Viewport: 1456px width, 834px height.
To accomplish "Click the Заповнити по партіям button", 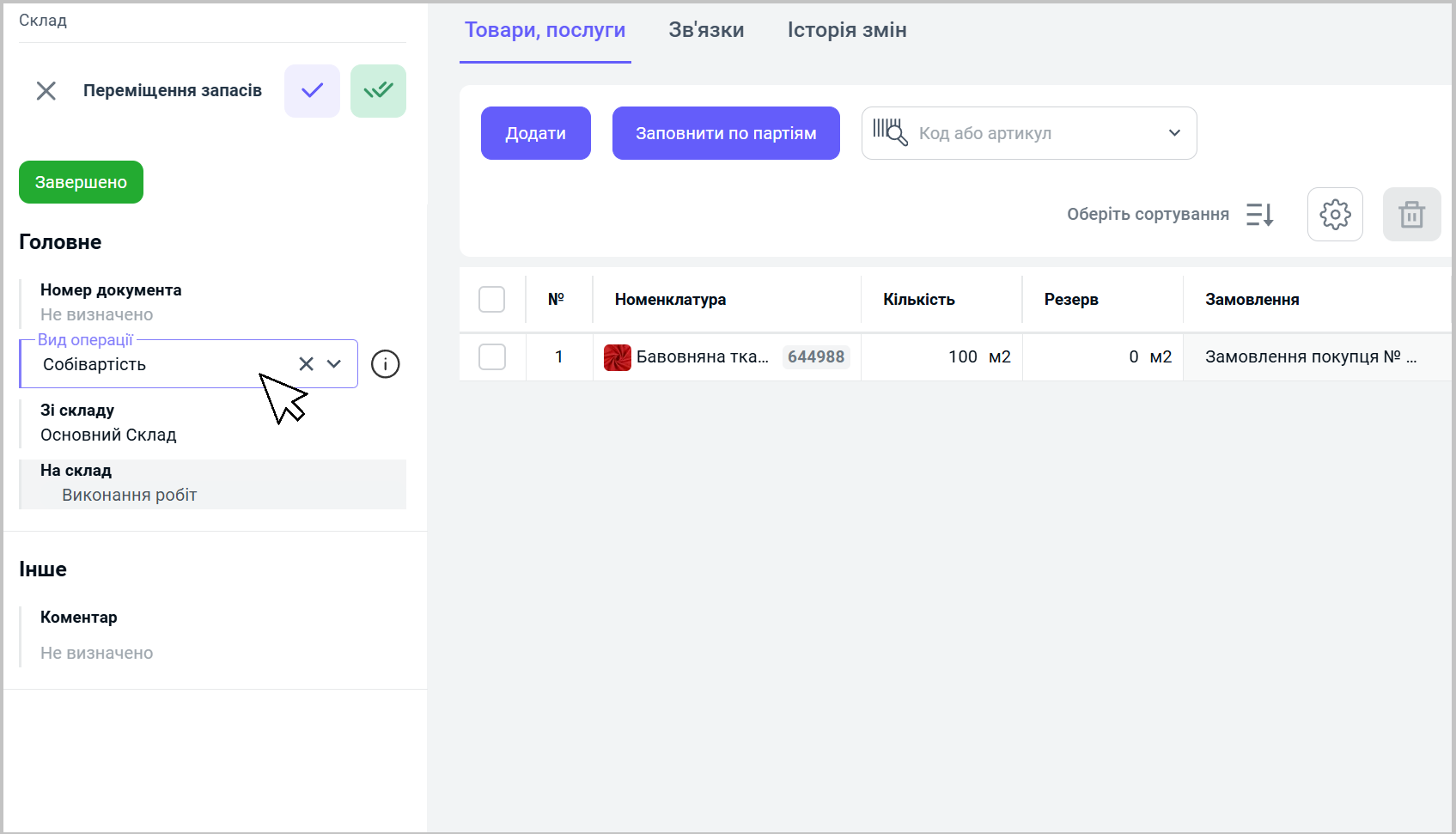I will pyautogui.click(x=726, y=133).
